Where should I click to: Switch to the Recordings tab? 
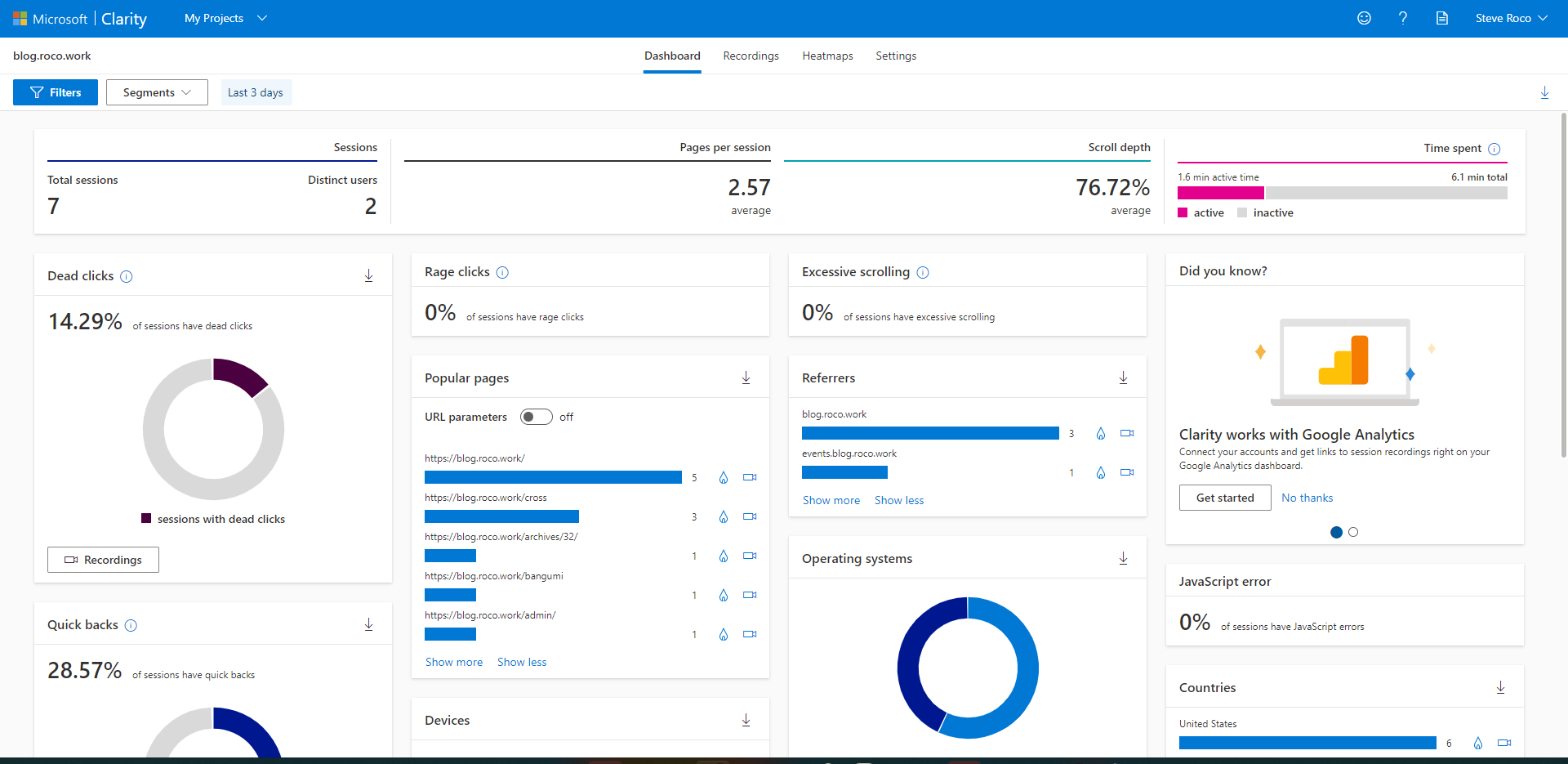(750, 56)
